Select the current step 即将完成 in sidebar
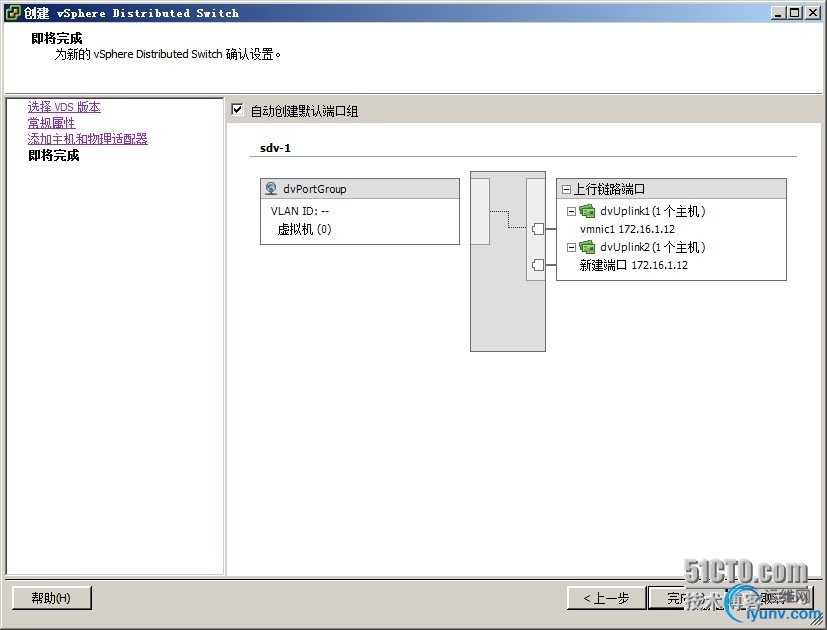827x630 pixels. [x=53, y=155]
